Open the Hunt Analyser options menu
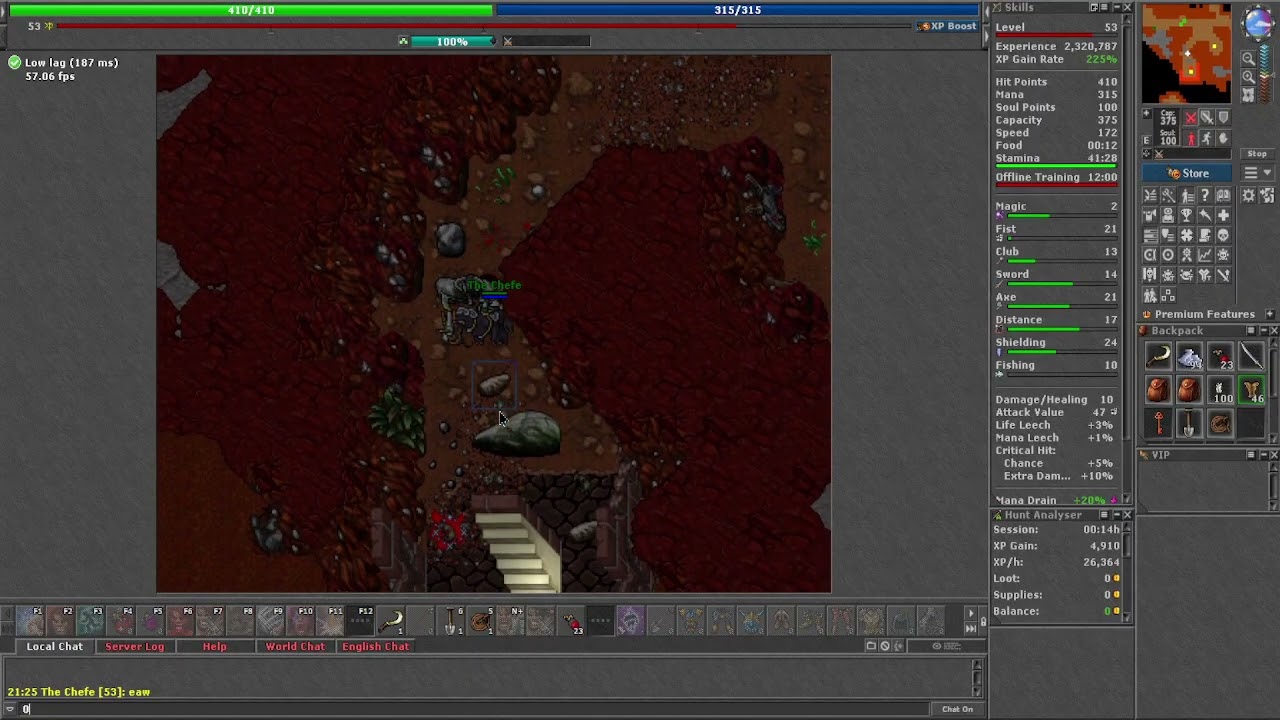1280x720 pixels. click(1104, 515)
